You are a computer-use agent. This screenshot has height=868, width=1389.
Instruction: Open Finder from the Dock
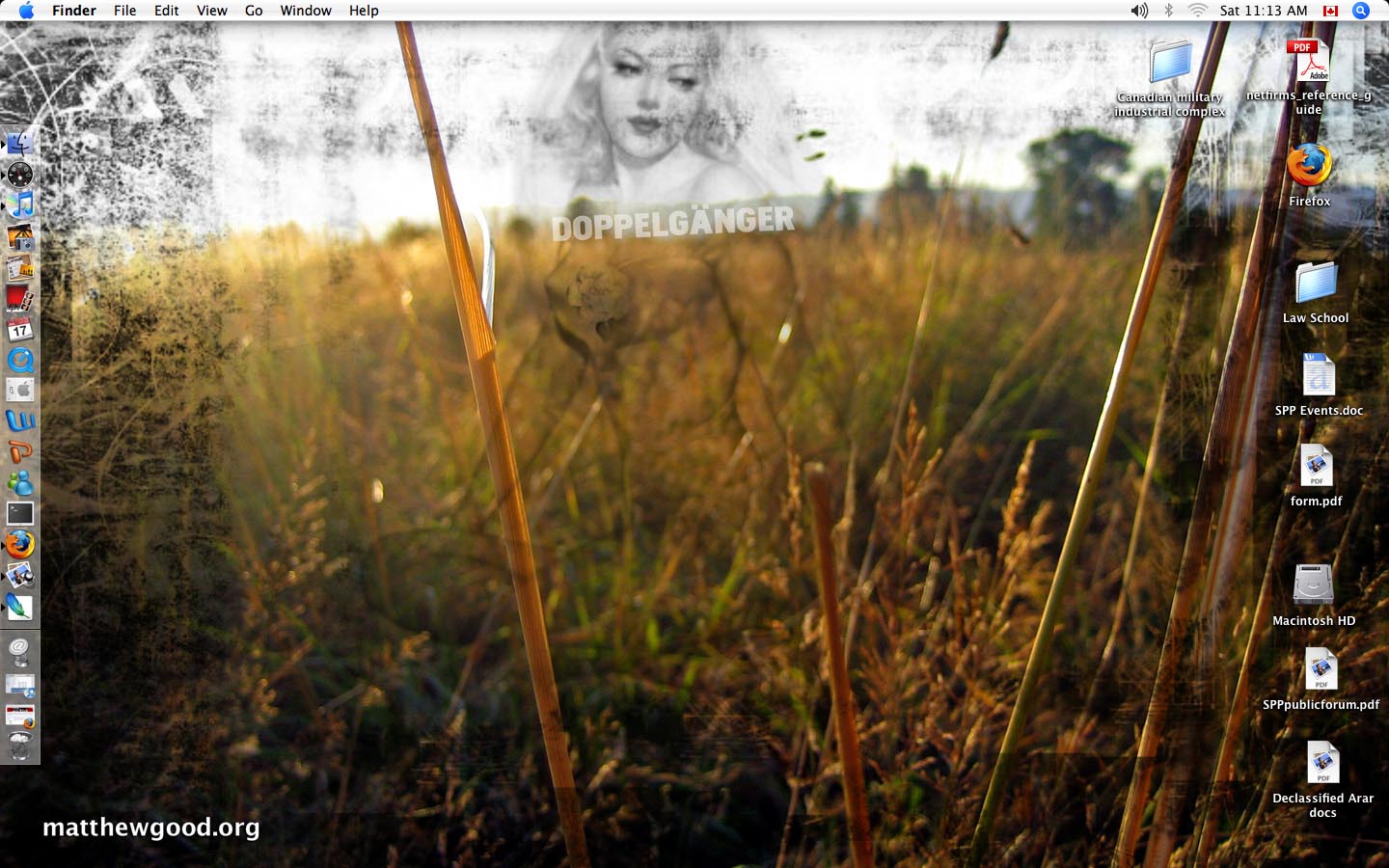[20, 143]
